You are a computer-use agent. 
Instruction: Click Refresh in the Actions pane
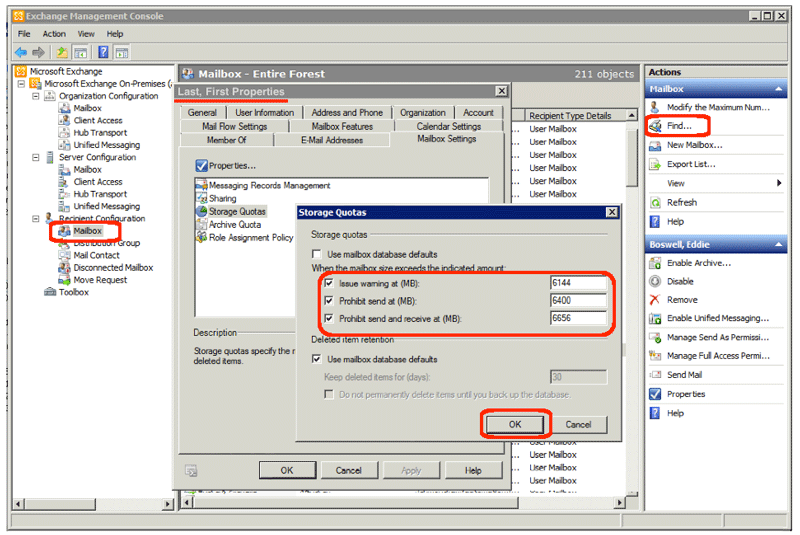click(x=682, y=202)
